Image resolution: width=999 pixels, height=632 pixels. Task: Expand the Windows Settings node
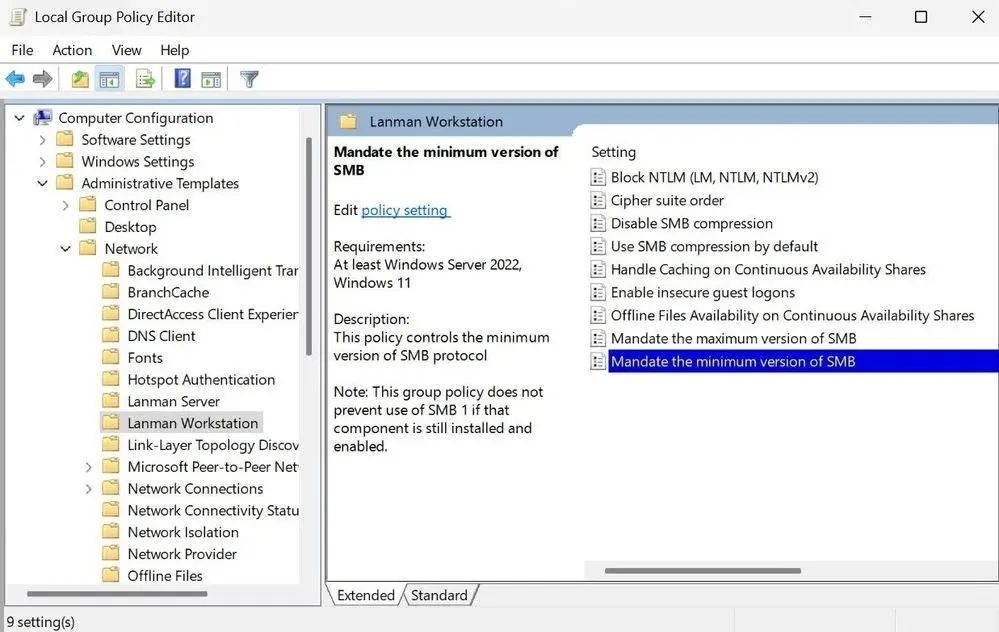tap(43, 161)
